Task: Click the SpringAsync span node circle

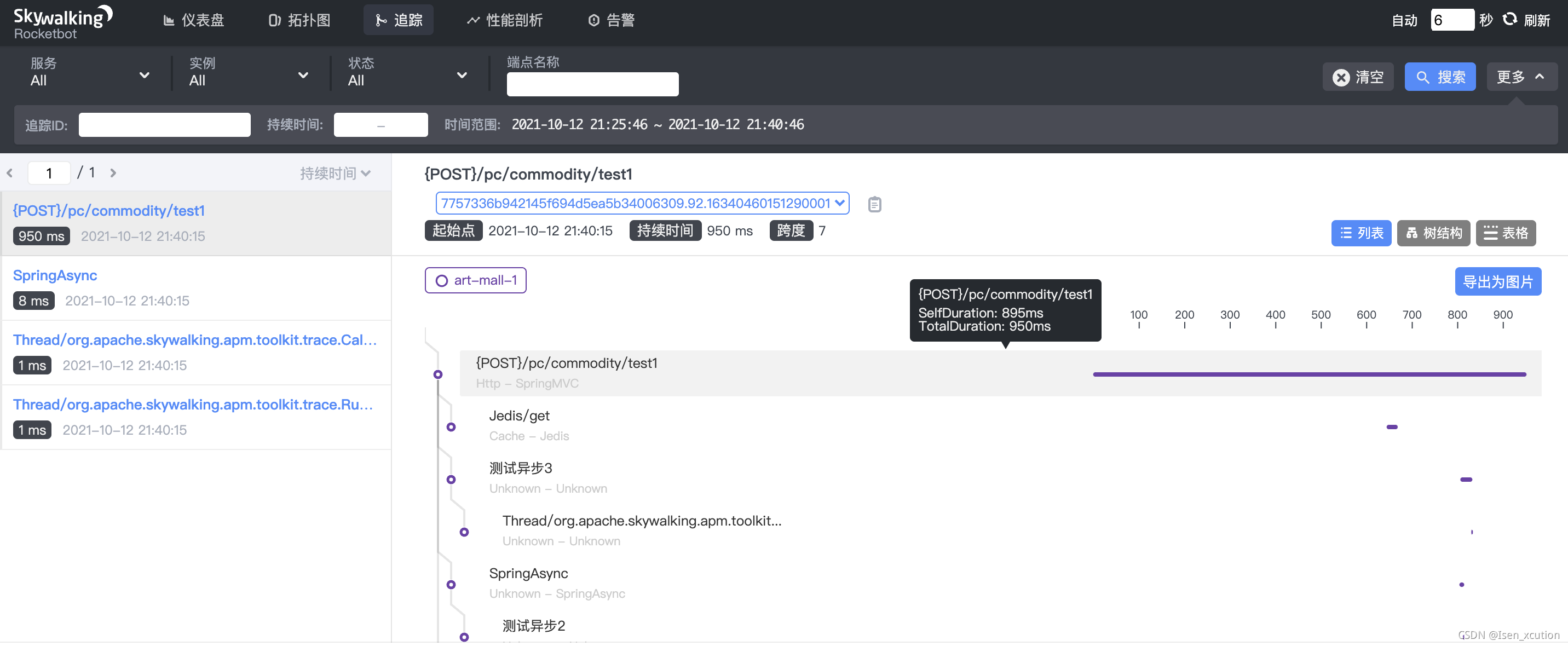Action: click(451, 585)
